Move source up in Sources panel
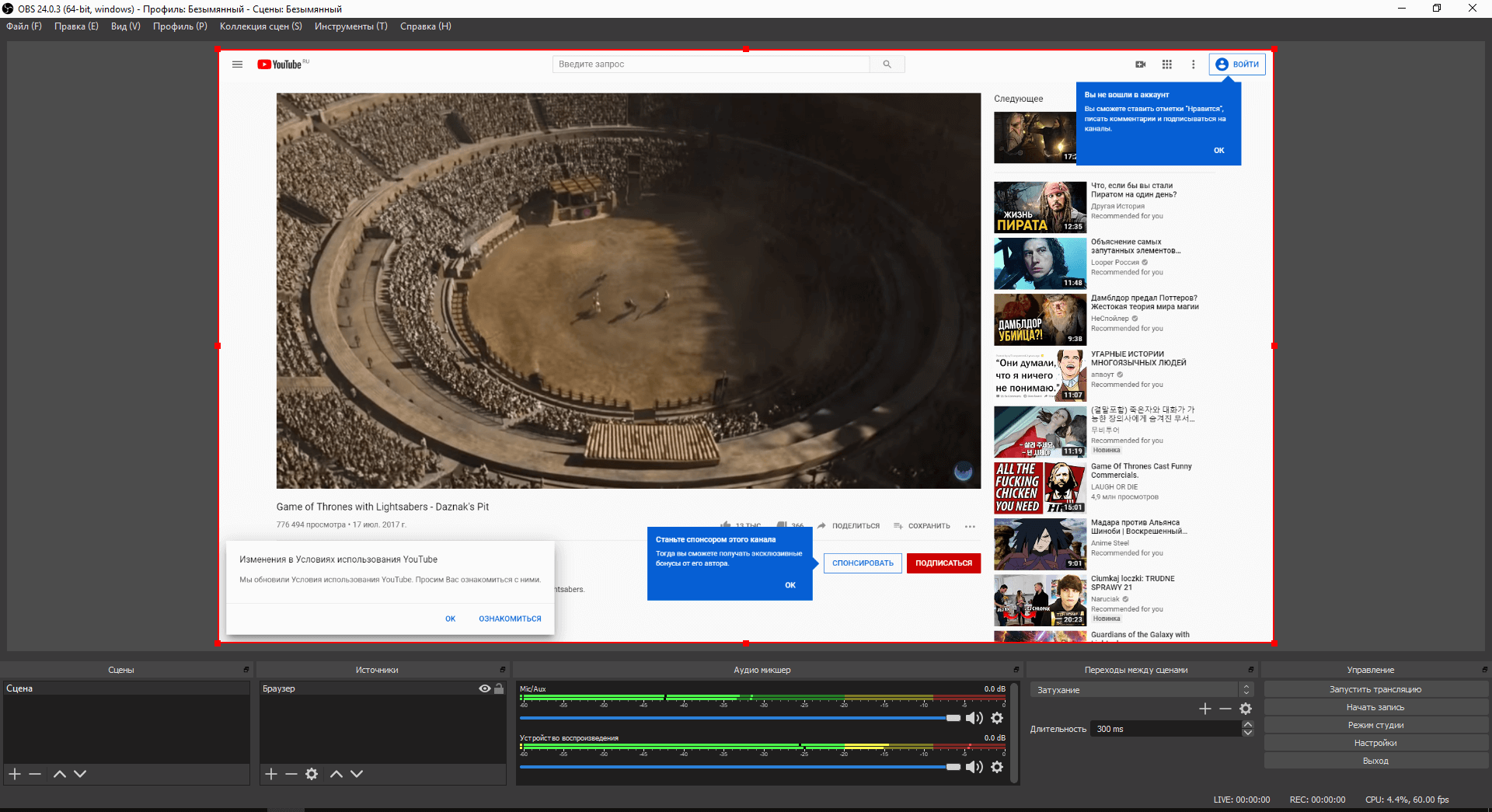The image size is (1492, 812). point(336,774)
